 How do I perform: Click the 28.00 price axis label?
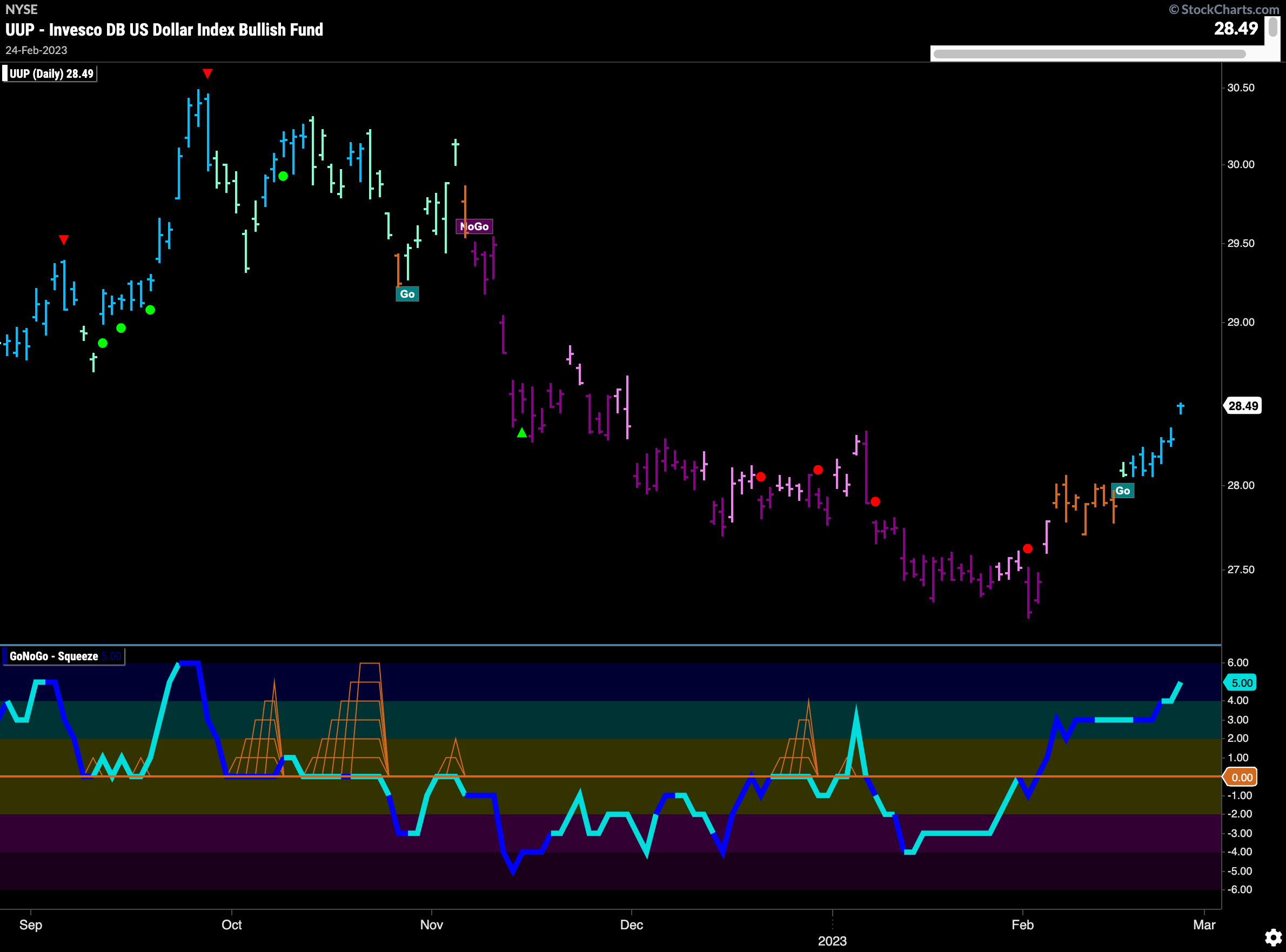pos(1241,485)
